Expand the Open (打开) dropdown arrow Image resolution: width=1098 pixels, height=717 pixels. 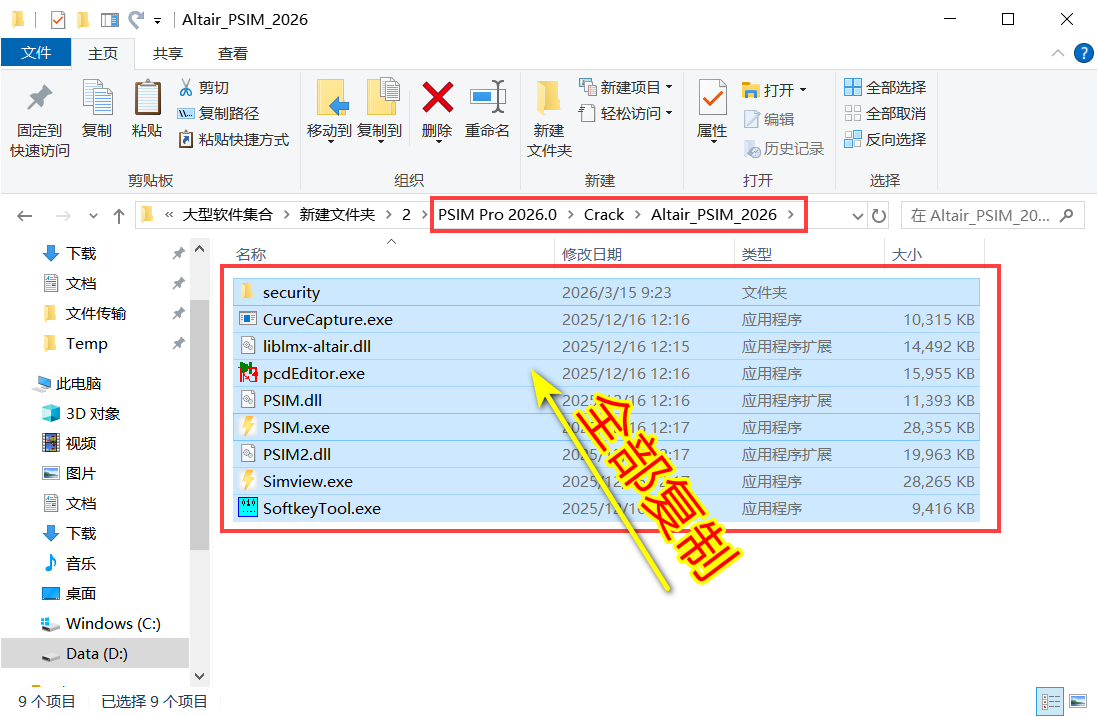click(x=803, y=90)
